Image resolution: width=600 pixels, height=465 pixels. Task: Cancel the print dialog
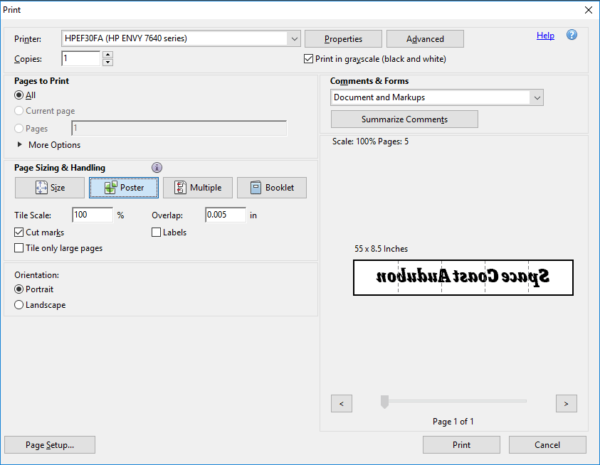548,445
